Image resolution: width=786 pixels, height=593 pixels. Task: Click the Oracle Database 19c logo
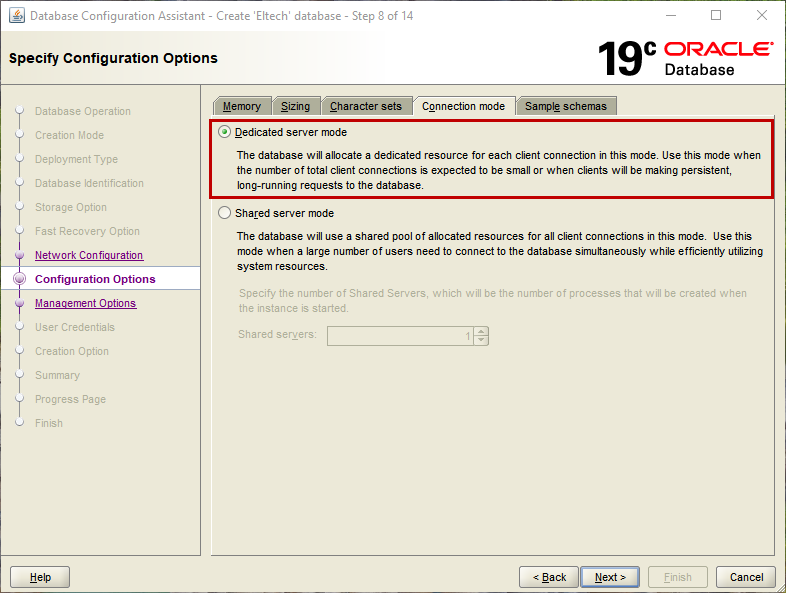(685, 59)
